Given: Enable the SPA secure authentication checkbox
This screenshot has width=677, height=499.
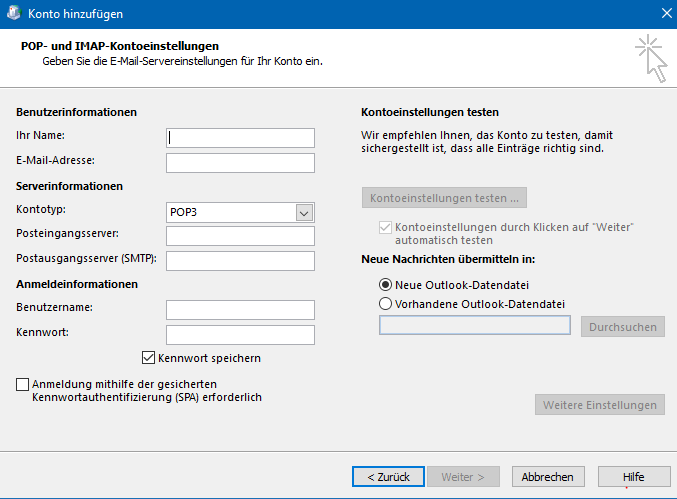Looking at the screenshot, I should (23, 384).
